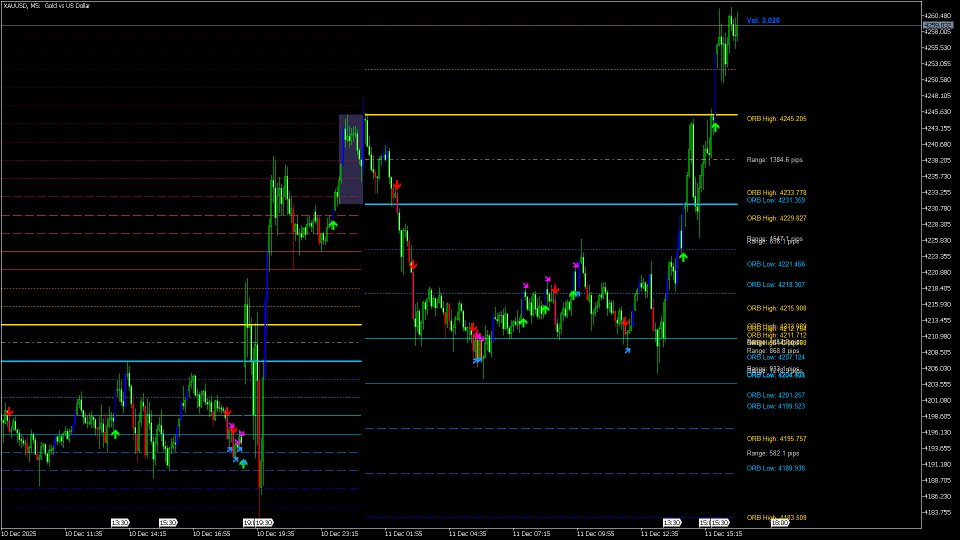Image resolution: width=960 pixels, height=540 pixels.
Task: Click the 19:30 time marker
Action: pyautogui.click(x=264, y=523)
